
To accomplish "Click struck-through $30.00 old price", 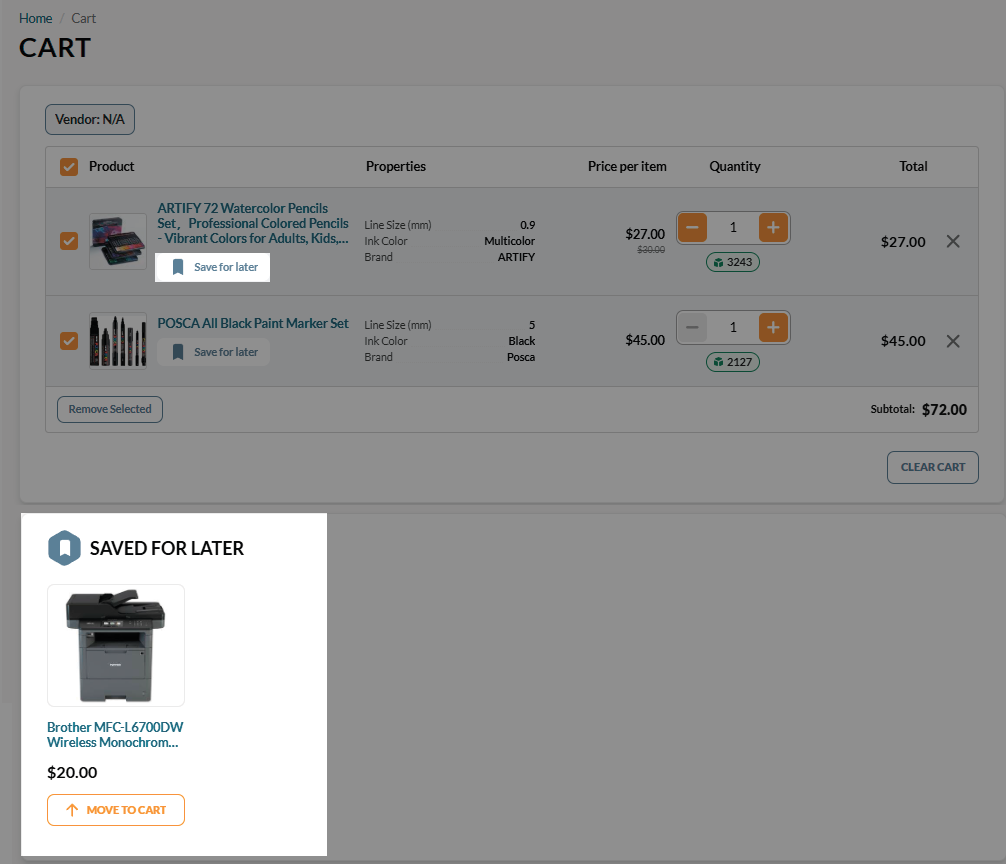I will pos(651,250).
